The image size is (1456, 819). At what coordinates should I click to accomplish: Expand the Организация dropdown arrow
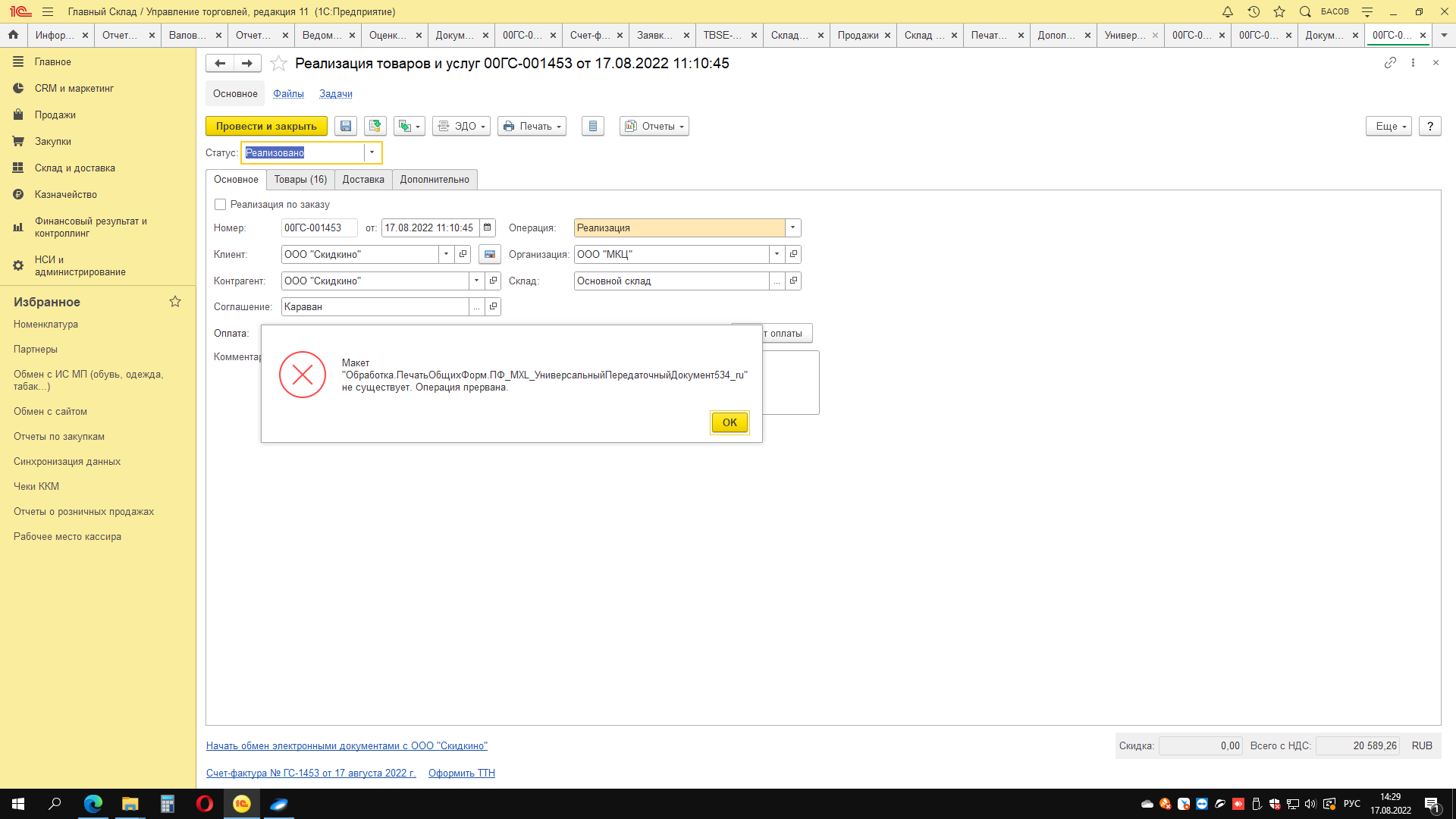777,254
